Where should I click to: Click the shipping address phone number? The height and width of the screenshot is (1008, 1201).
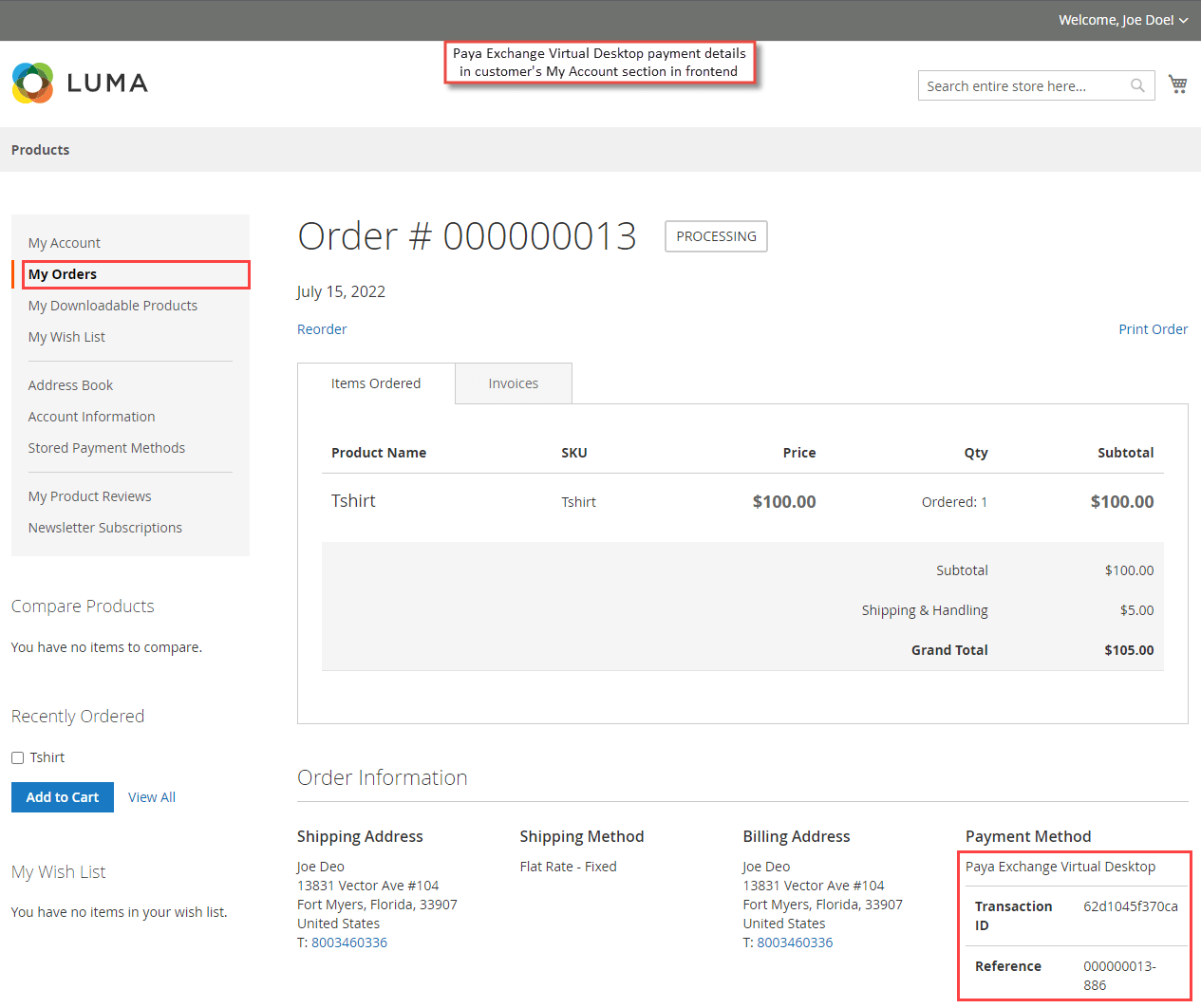coord(349,943)
